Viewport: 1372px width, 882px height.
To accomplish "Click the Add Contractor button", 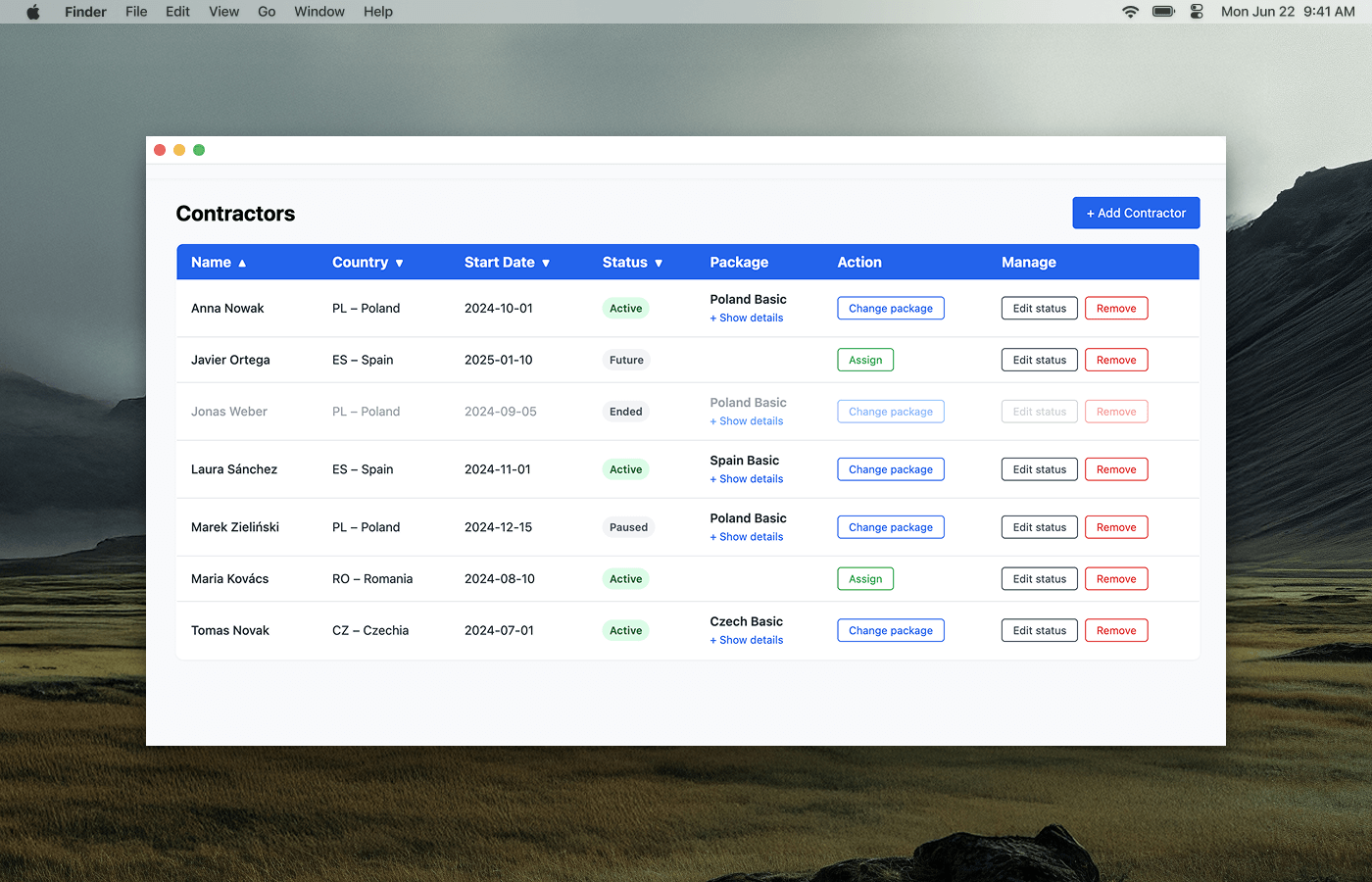I will click(1136, 213).
